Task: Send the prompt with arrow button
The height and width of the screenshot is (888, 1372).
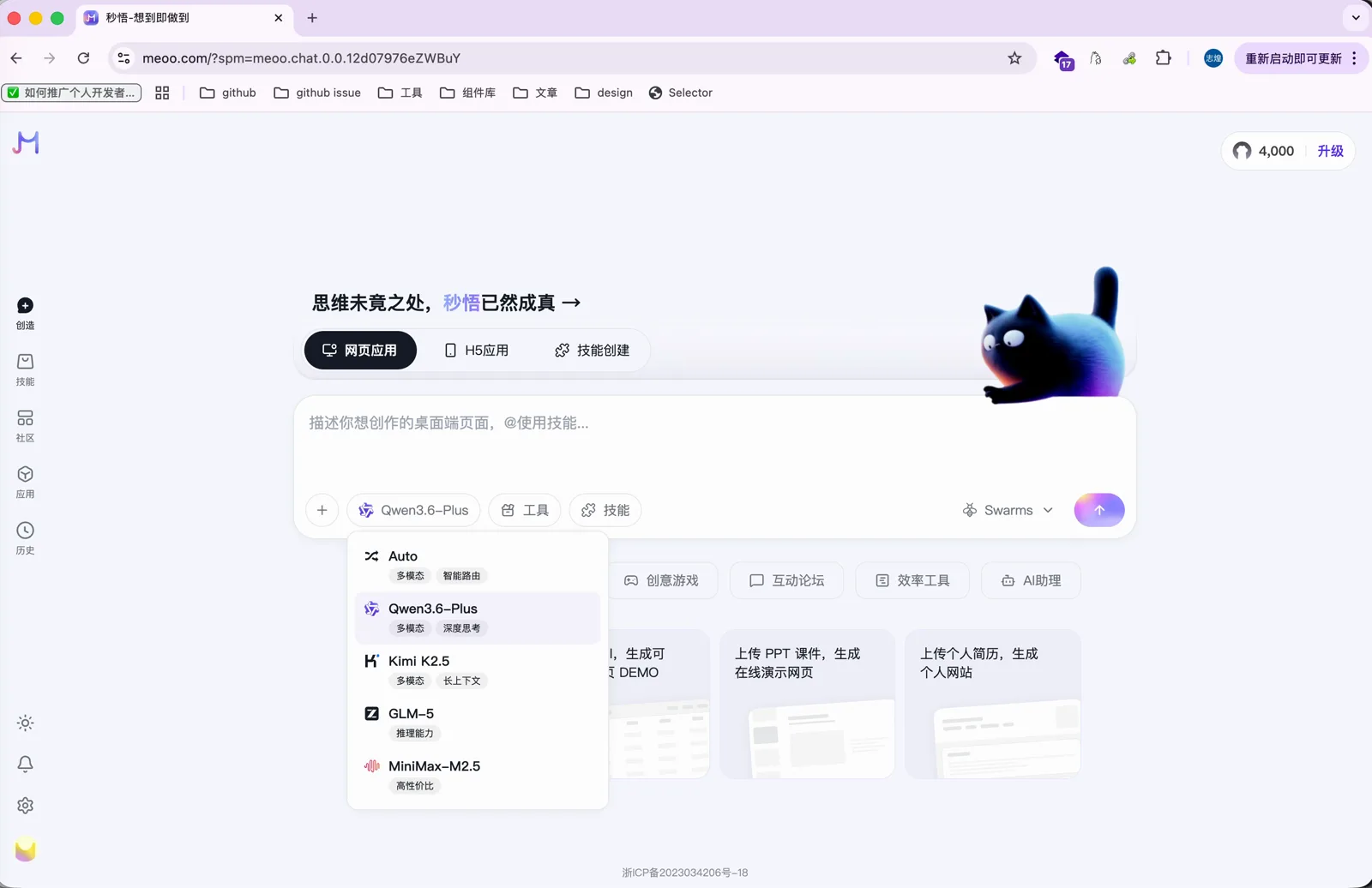Action: tap(1099, 510)
